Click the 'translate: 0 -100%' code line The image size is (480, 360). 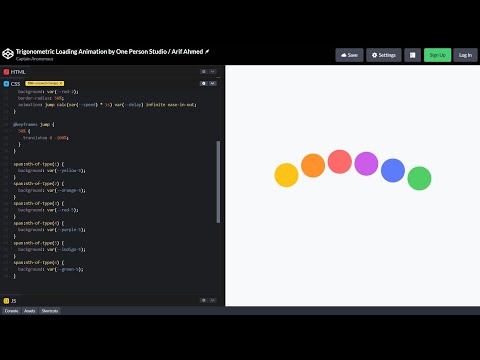[46, 138]
